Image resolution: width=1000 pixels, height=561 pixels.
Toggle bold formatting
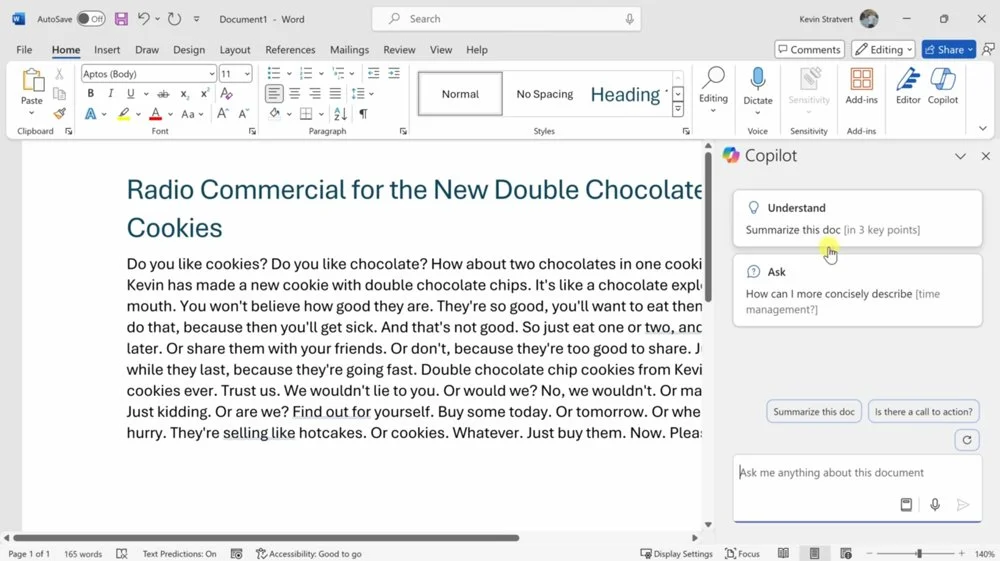(x=90, y=94)
